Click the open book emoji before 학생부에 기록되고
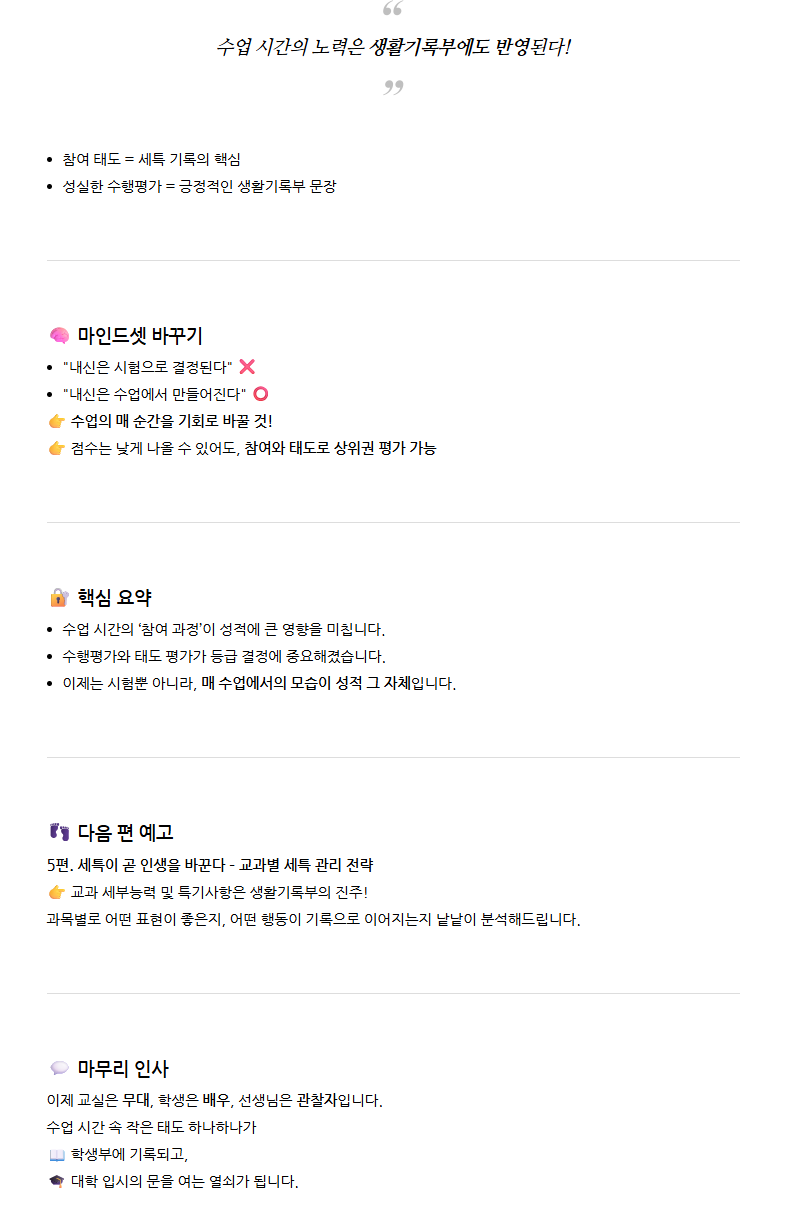 (x=57, y=1155)
